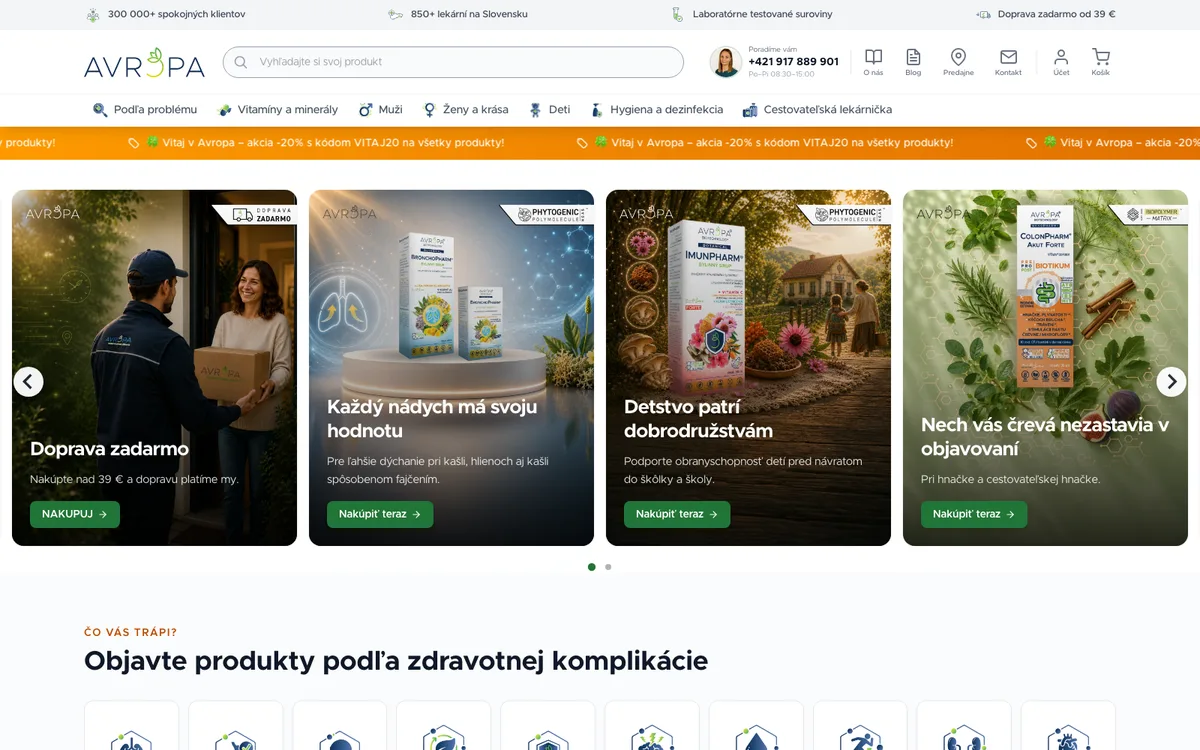Image resolution: width=1200 pixels, height=750 pixels.
Task: Open the Košík shopping cart icon
Action: pyautogui.click(x=1101, y=57)
